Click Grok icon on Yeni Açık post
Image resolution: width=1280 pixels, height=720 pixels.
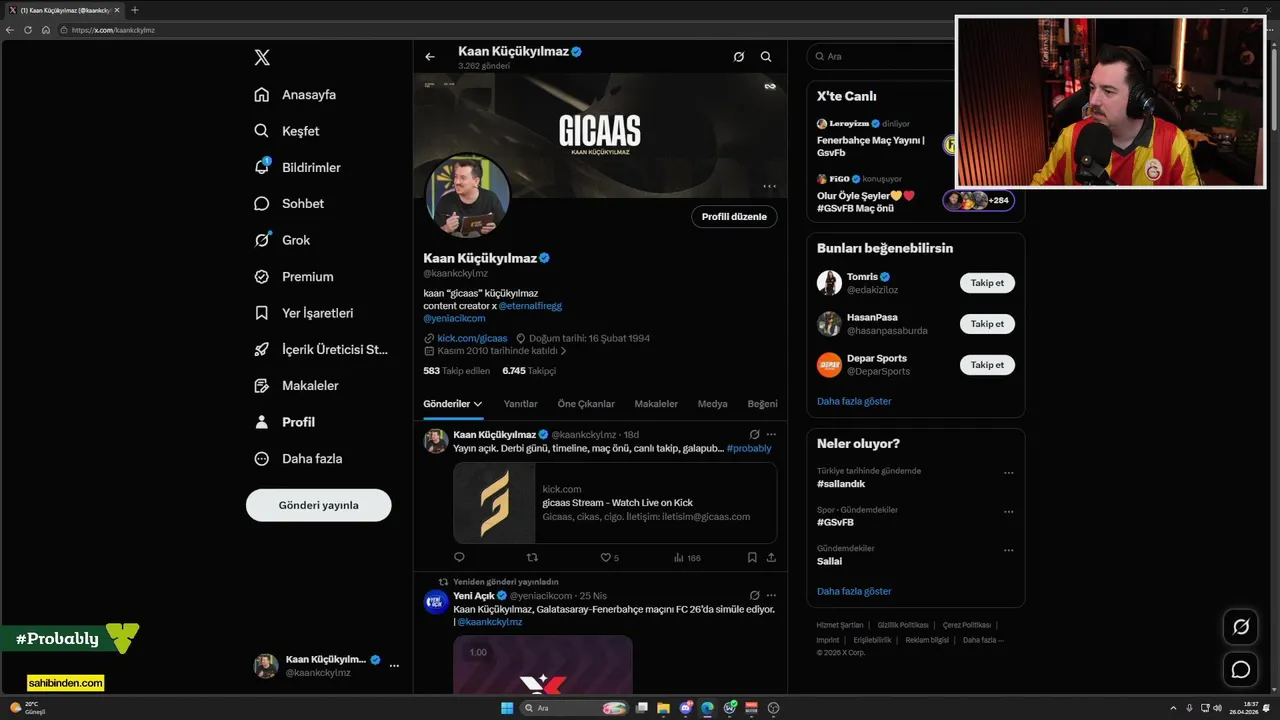click(754, 595)
